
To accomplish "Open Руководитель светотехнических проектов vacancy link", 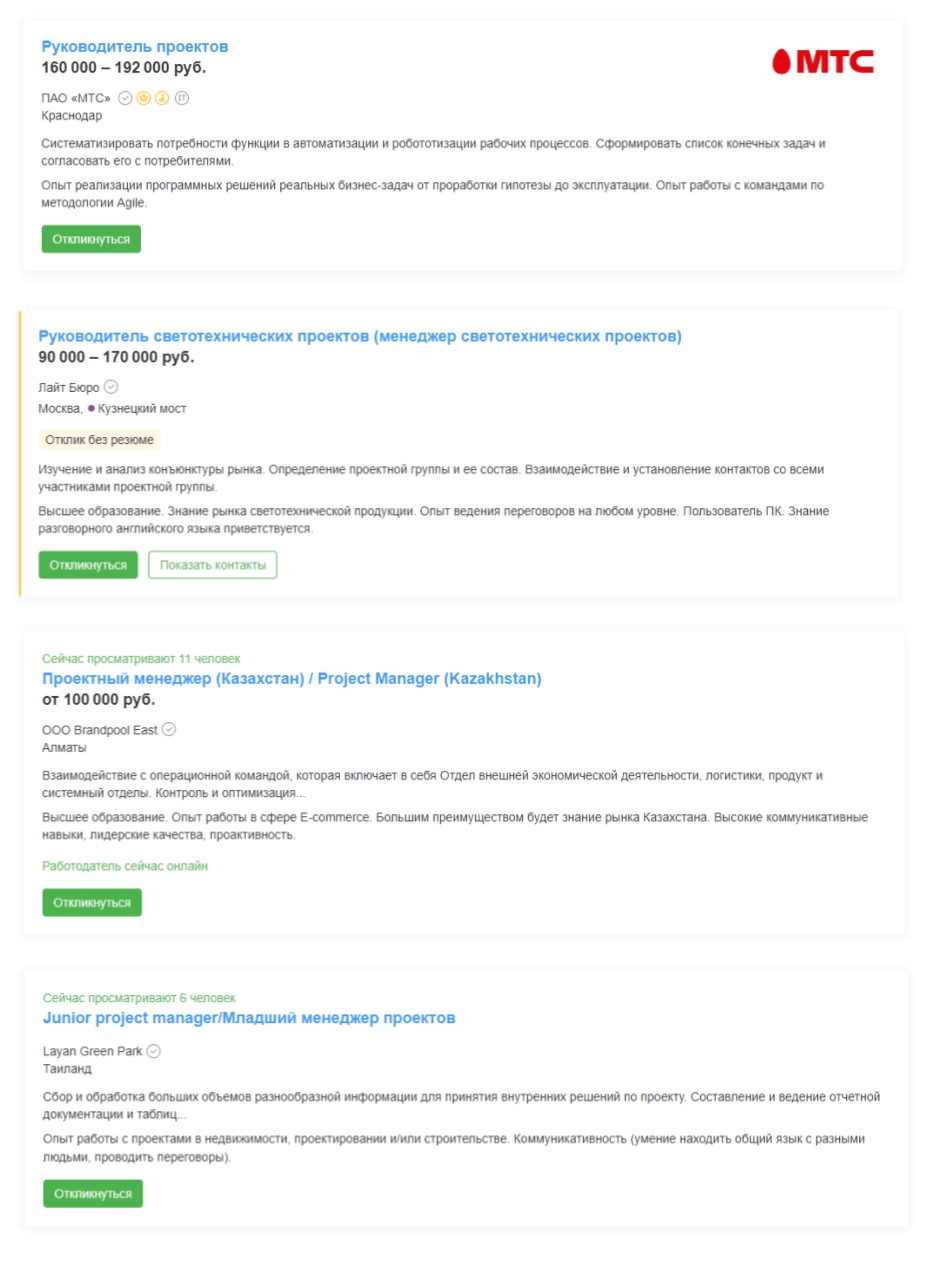I will click(360, 336).
